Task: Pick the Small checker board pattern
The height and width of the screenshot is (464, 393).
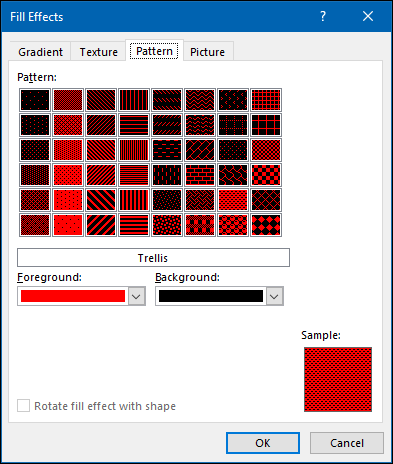Action: point(266,150)
